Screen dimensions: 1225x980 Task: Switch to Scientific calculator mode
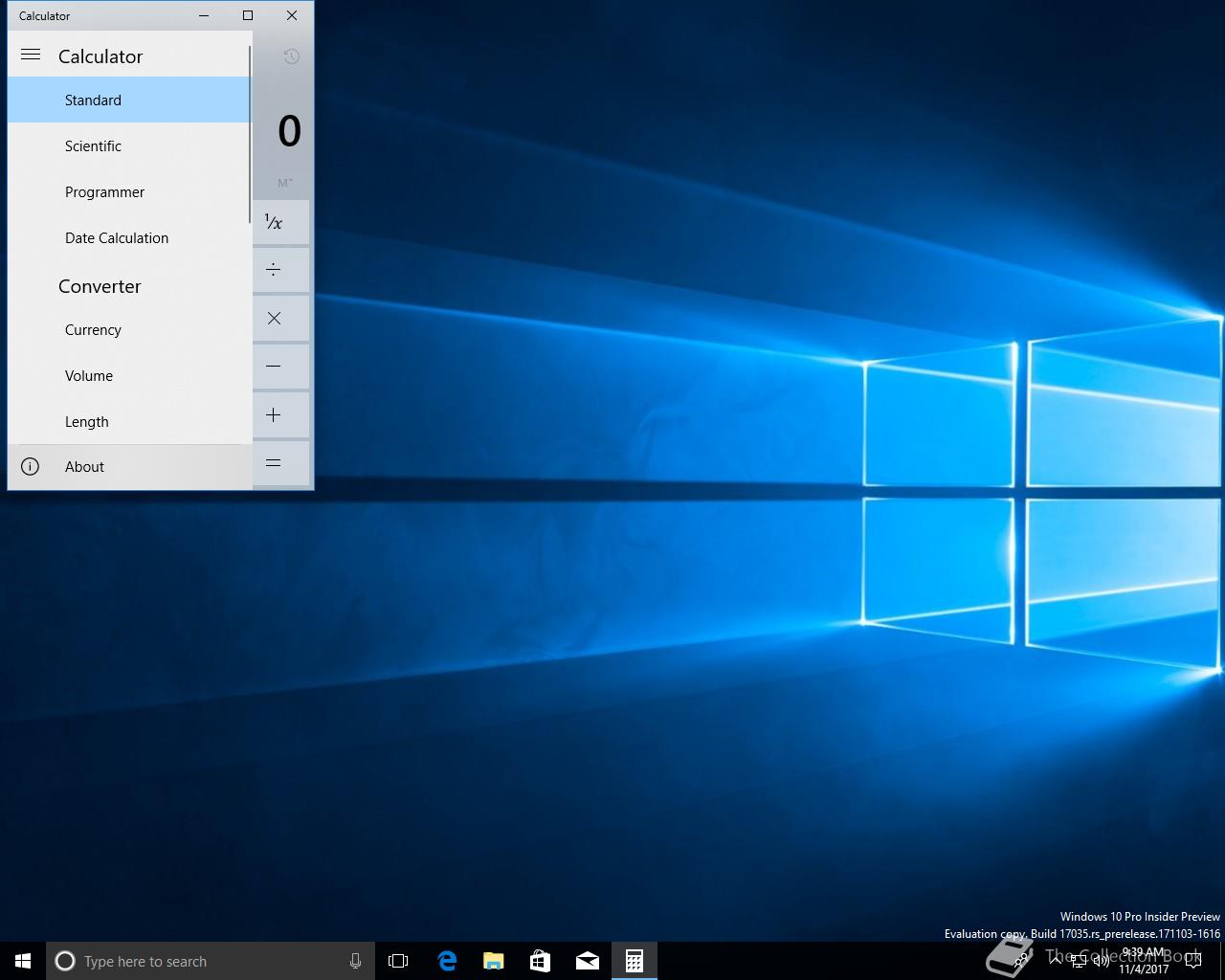tap(129, 145)
